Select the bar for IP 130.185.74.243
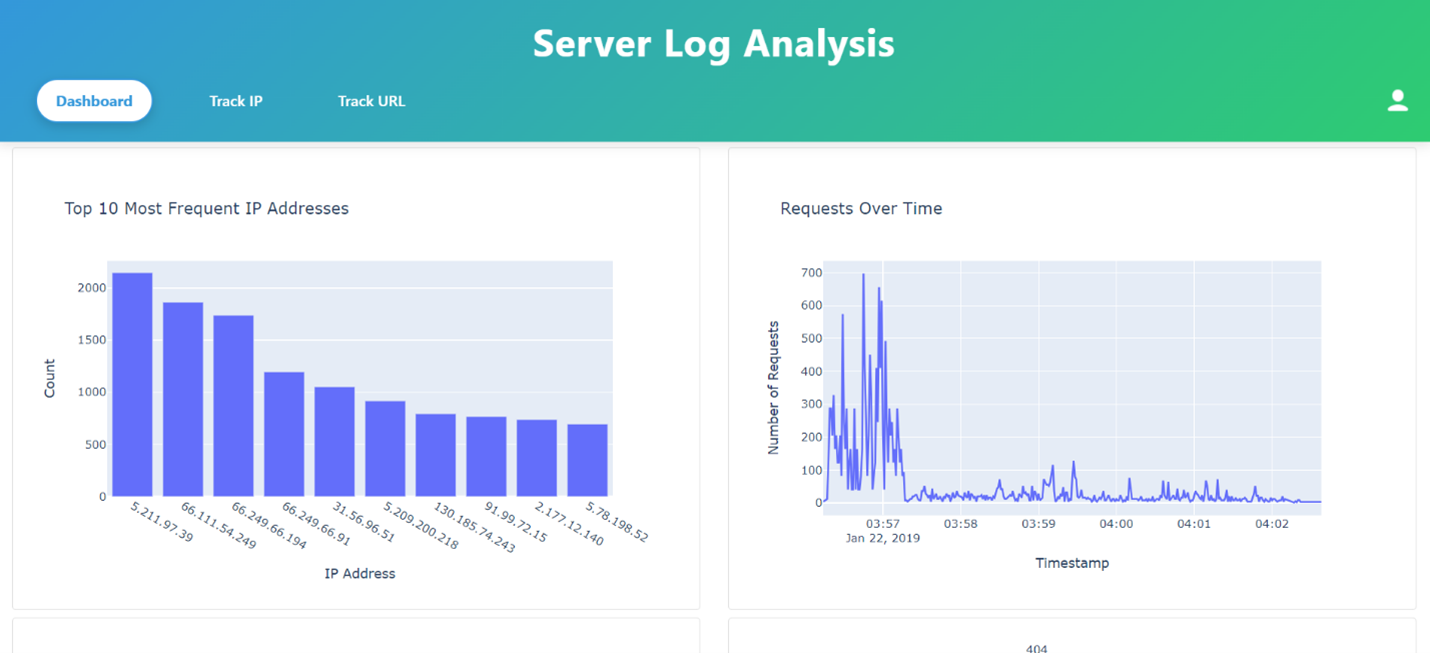 [436, 455]
